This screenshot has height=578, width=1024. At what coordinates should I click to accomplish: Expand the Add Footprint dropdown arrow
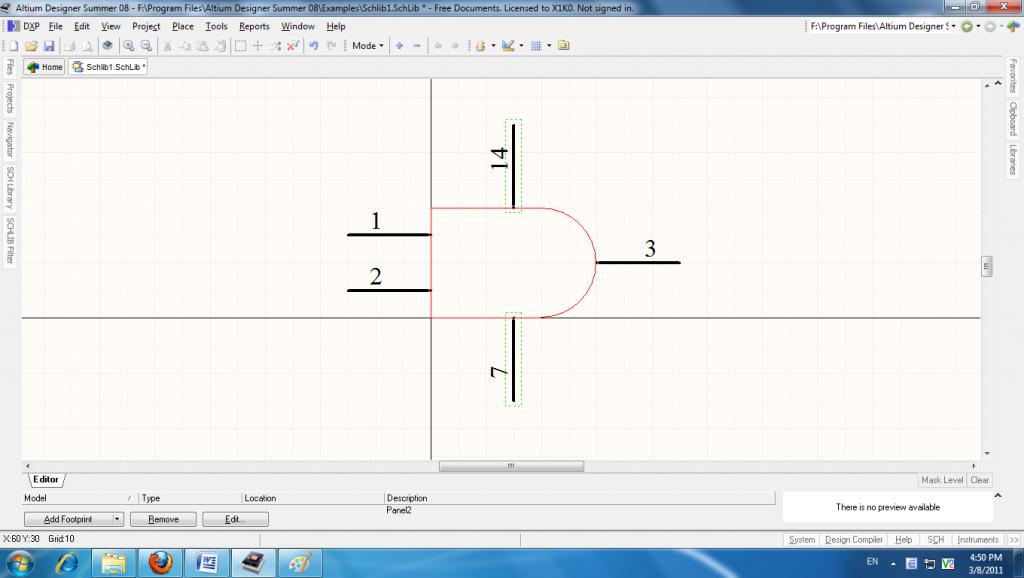pos(117,519)
